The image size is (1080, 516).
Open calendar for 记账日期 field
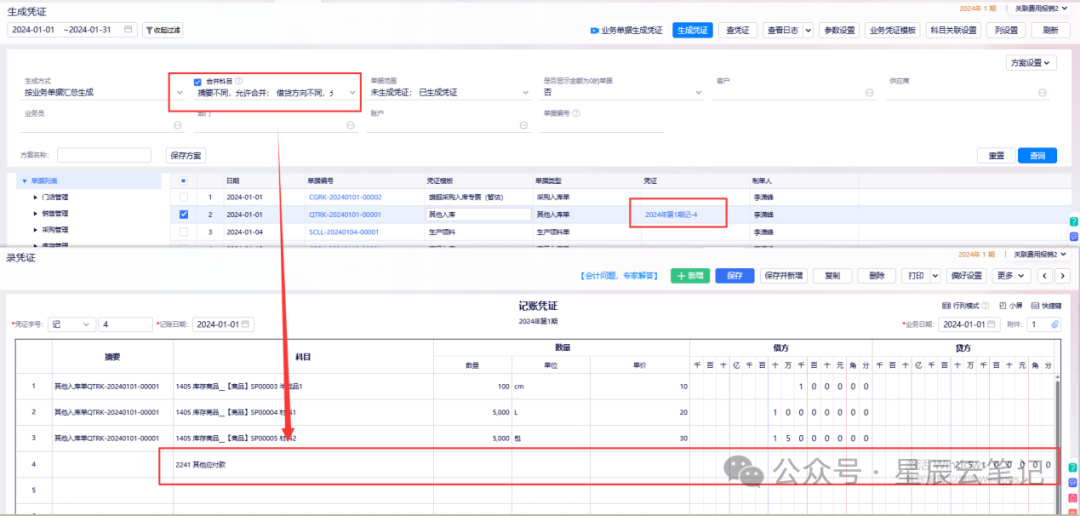point(245,324)
